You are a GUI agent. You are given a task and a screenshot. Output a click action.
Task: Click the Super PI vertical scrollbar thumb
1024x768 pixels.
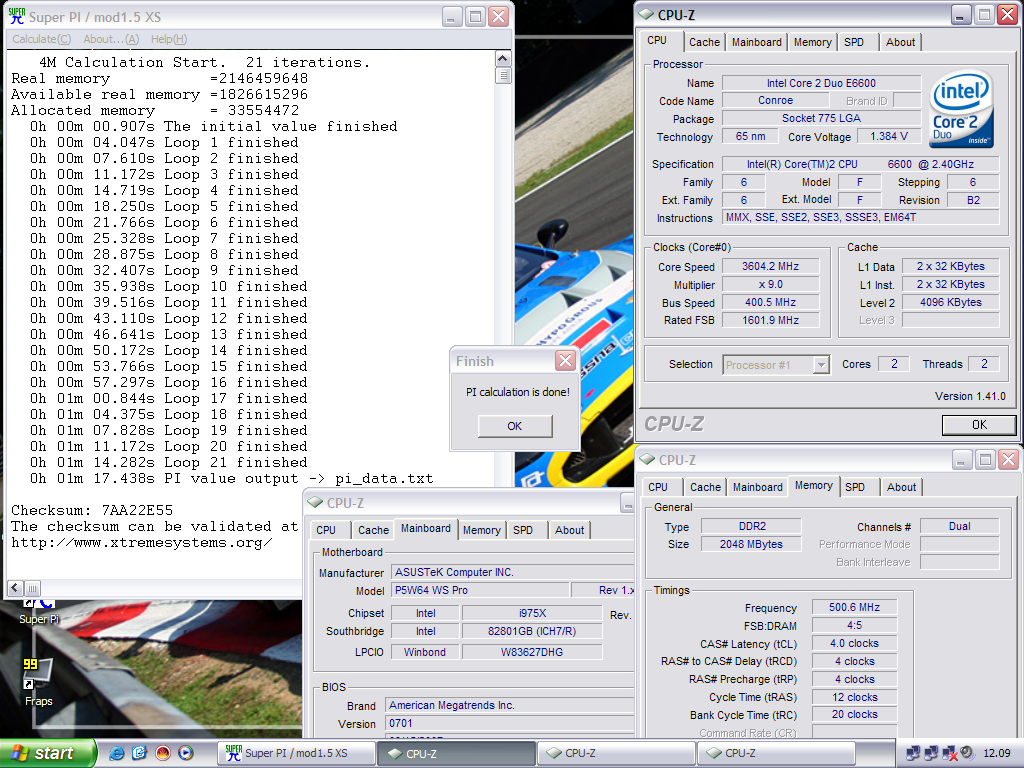[x=502, y=75]
